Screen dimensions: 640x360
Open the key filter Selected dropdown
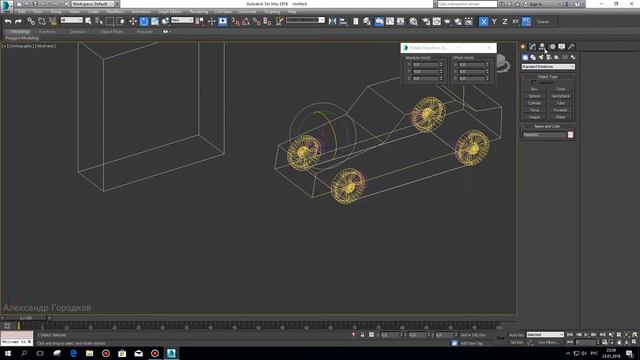pyautogui.click(x=545, y=334)
